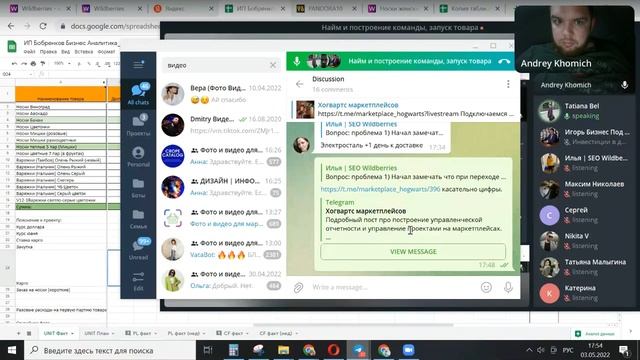Undo in Google Sheets toolbar
The width and height of the screenshot is (640, 360).
(x=14, y=64)
